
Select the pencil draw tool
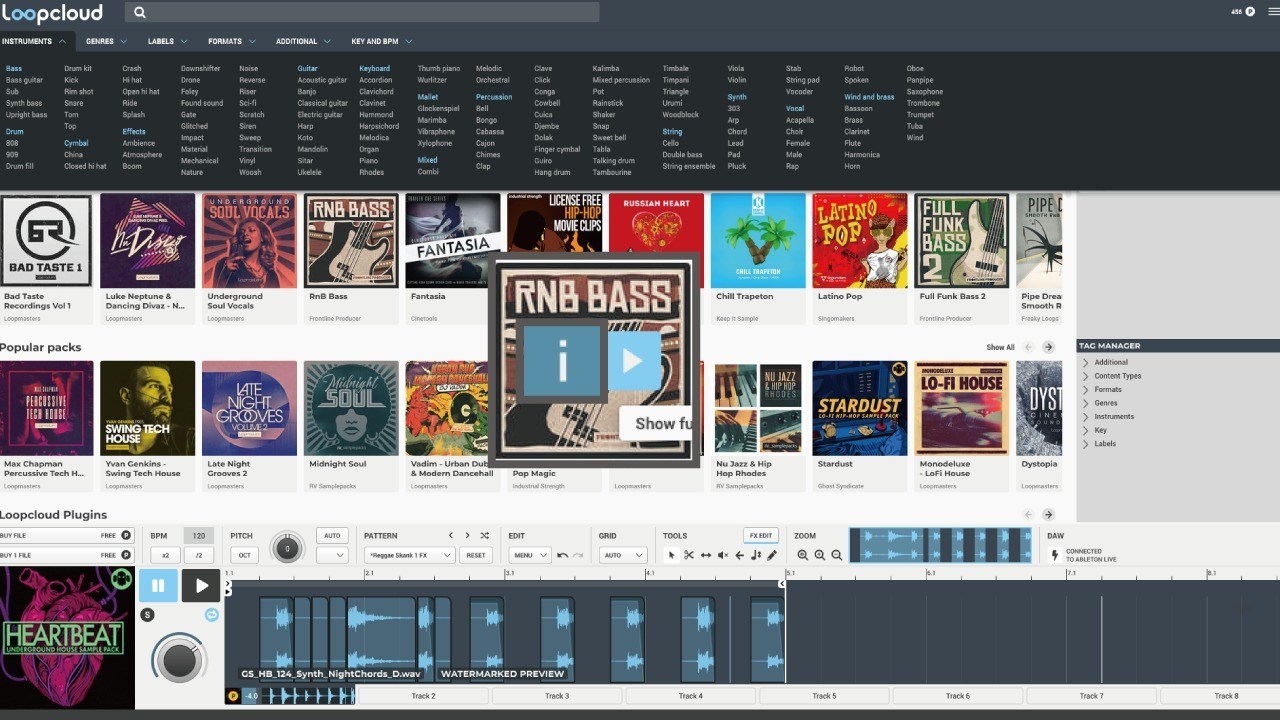tap(772, 555)
